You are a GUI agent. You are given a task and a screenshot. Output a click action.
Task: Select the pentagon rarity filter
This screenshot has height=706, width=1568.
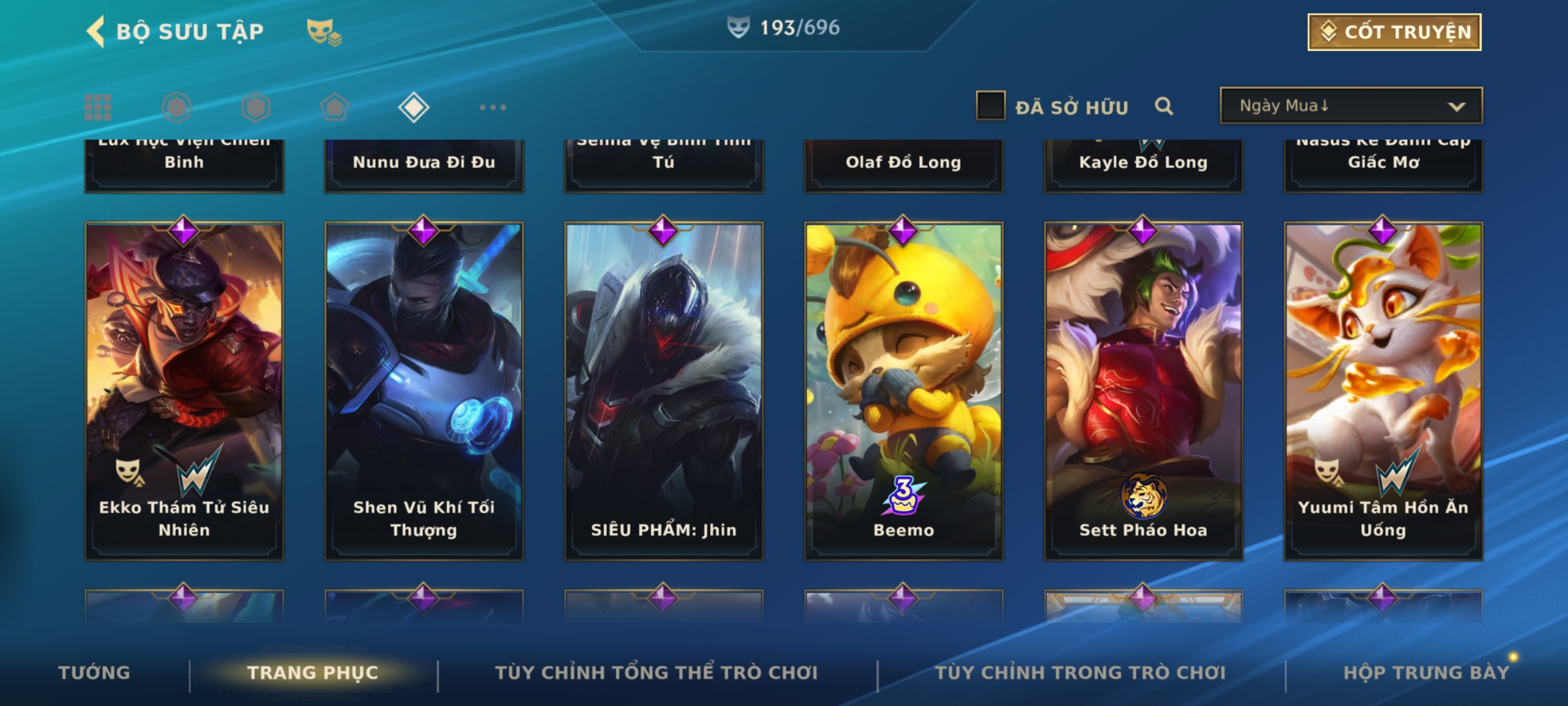point(335,107)
